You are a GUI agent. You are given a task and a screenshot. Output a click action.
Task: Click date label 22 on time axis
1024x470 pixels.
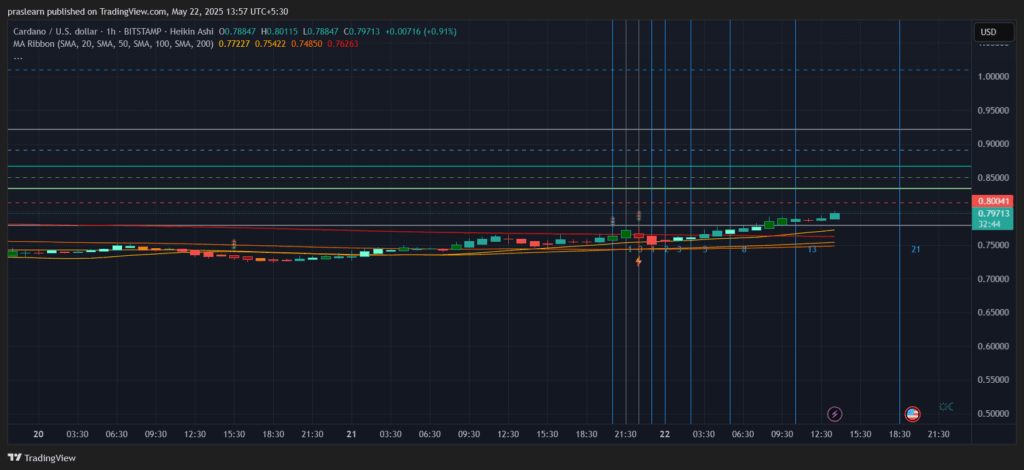[x=665, y=434]
